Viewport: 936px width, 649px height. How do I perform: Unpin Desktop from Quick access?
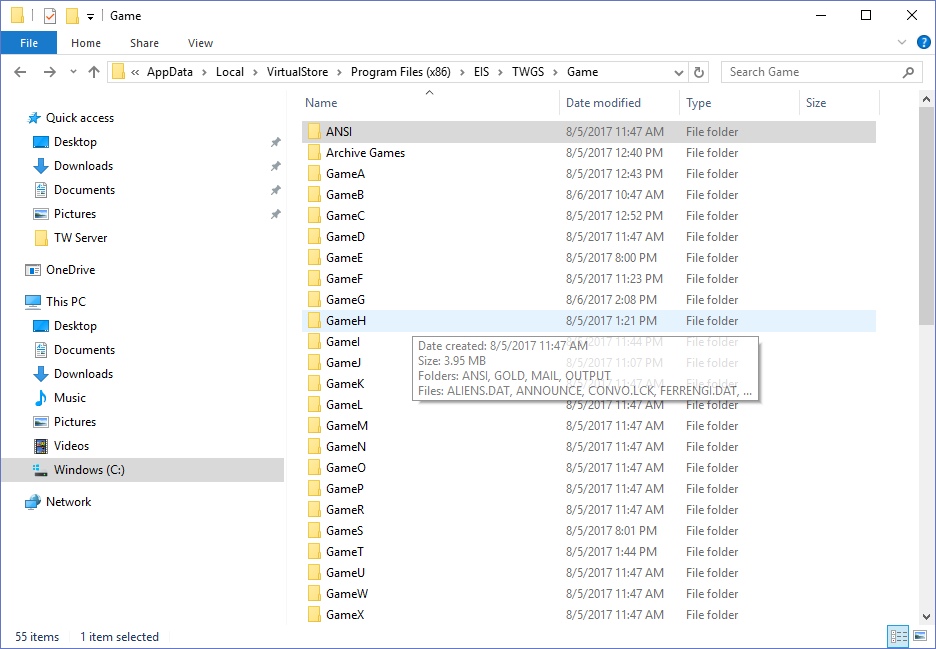[x=275, y=142]
